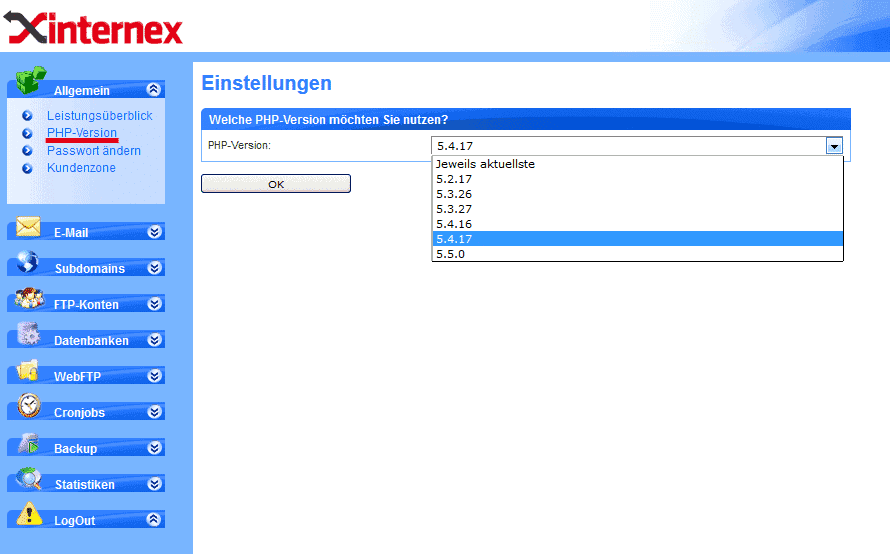
Task: Choose "Jeweils aktuellste" option
Action: click(485, 164)
